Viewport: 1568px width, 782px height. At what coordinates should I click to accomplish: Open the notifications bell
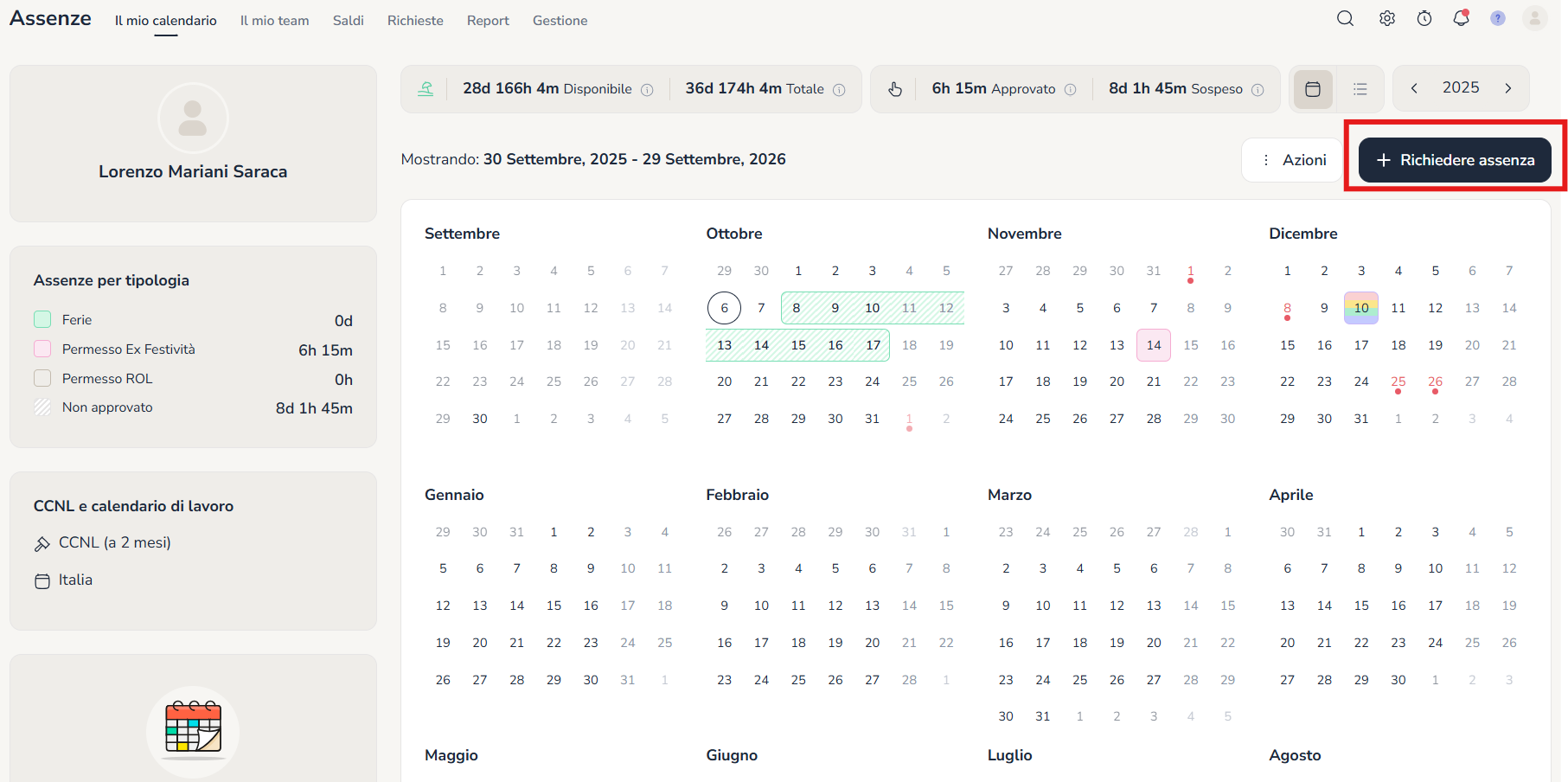click(1461, 19)
